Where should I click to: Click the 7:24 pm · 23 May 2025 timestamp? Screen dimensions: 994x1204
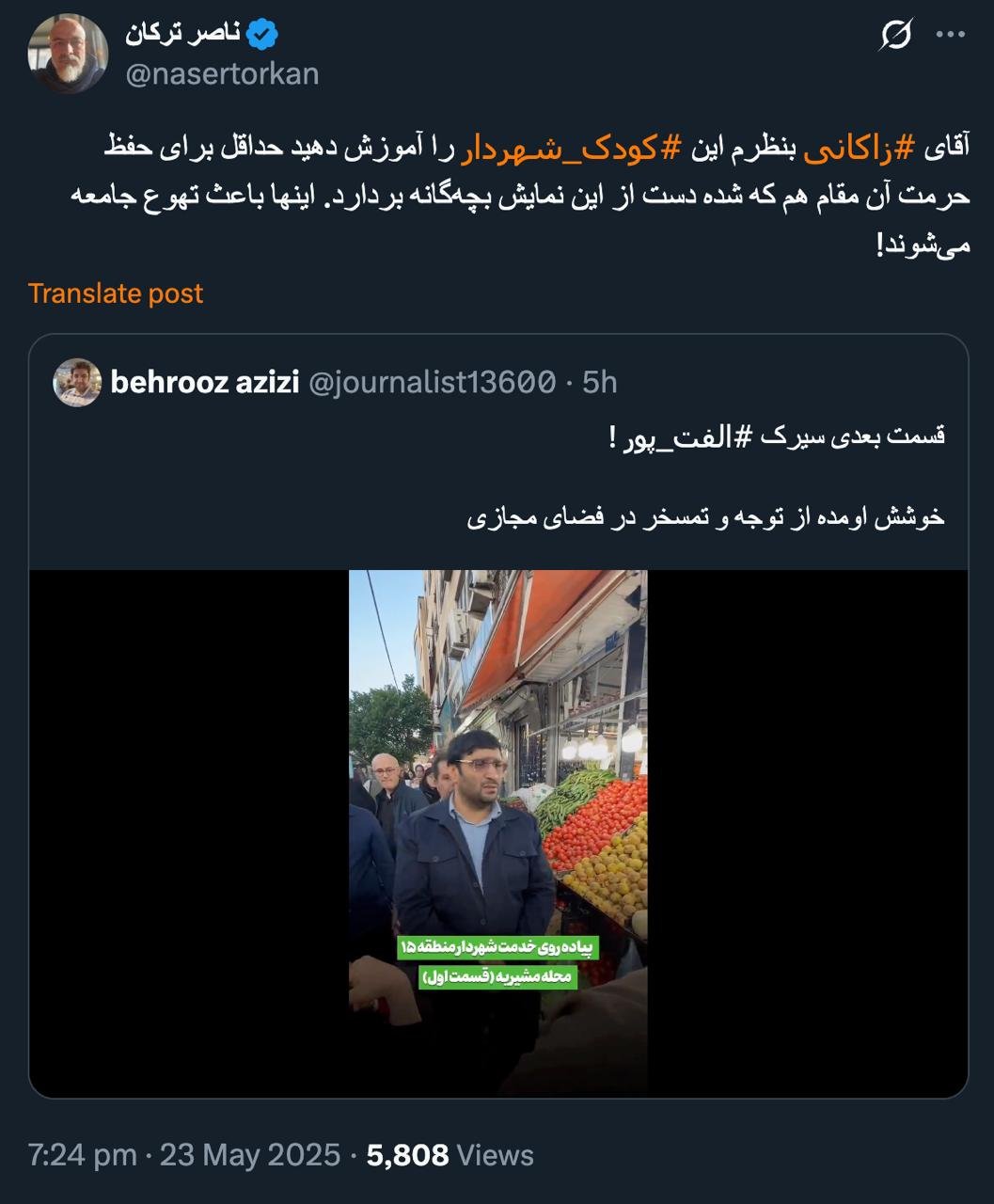coord(184,1155)
